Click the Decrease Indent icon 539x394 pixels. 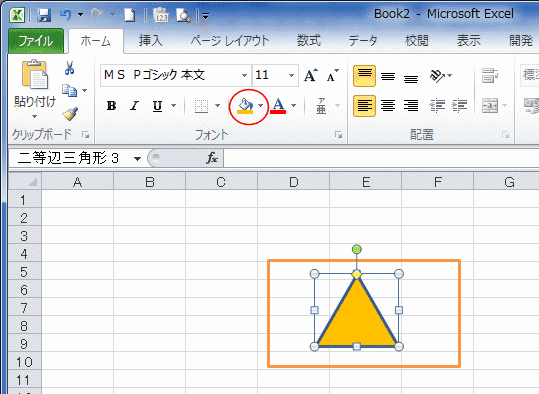coord(437,106)
